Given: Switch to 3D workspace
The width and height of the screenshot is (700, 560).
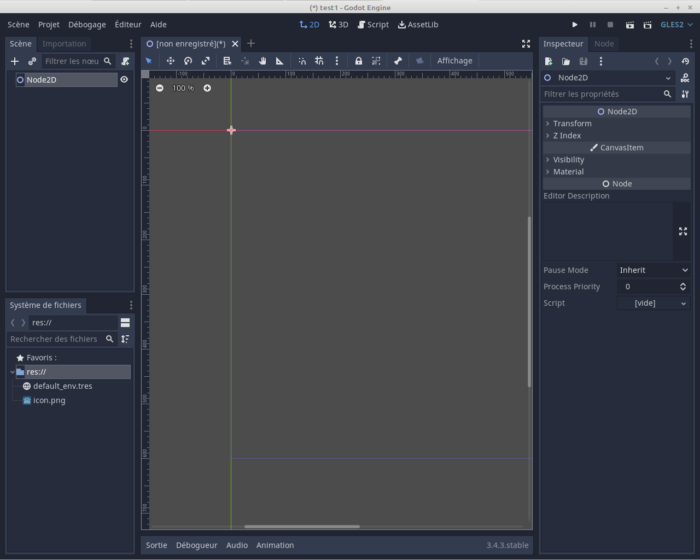Looking at the screenshot, I should click(x=338, y=25).
